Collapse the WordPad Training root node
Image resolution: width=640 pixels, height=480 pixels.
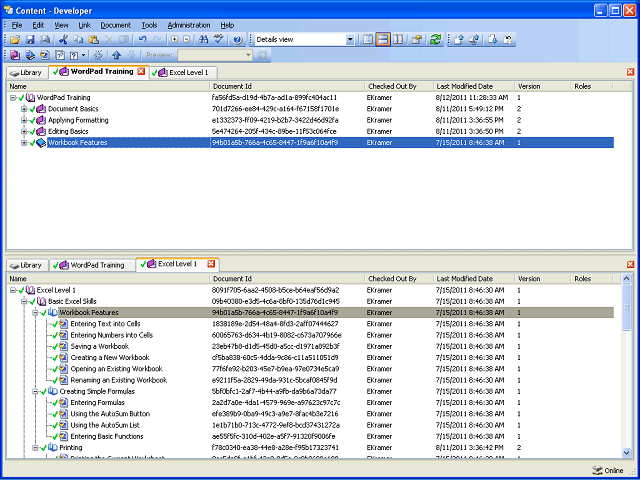pos(13,98)
